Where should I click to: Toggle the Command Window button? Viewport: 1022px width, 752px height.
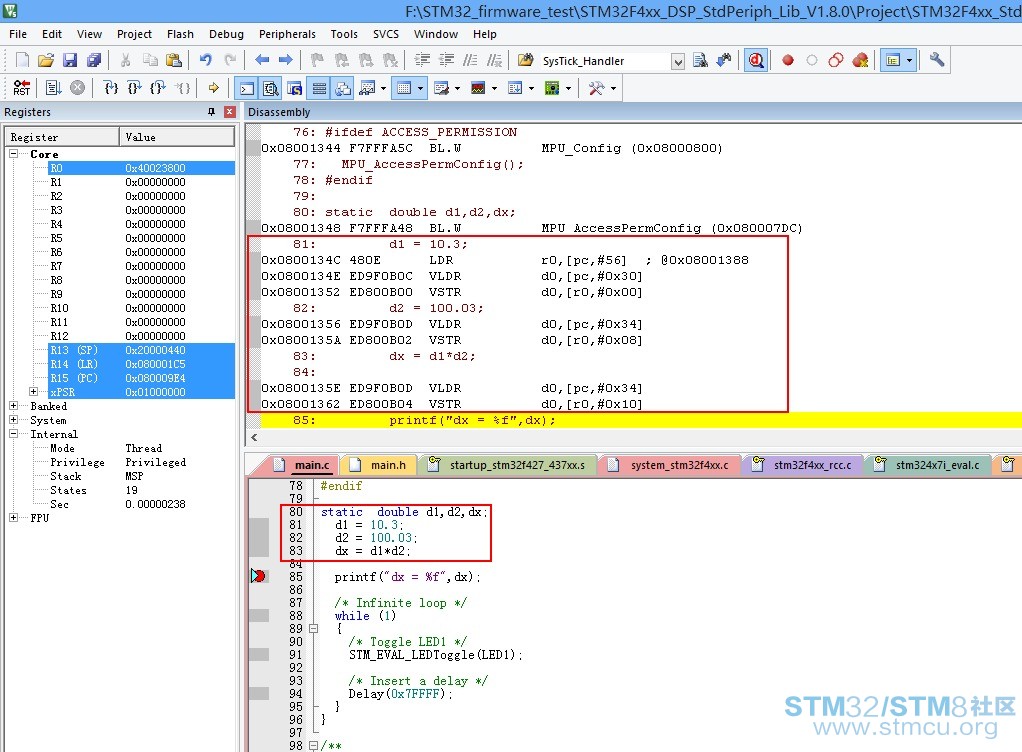point(247,88)
